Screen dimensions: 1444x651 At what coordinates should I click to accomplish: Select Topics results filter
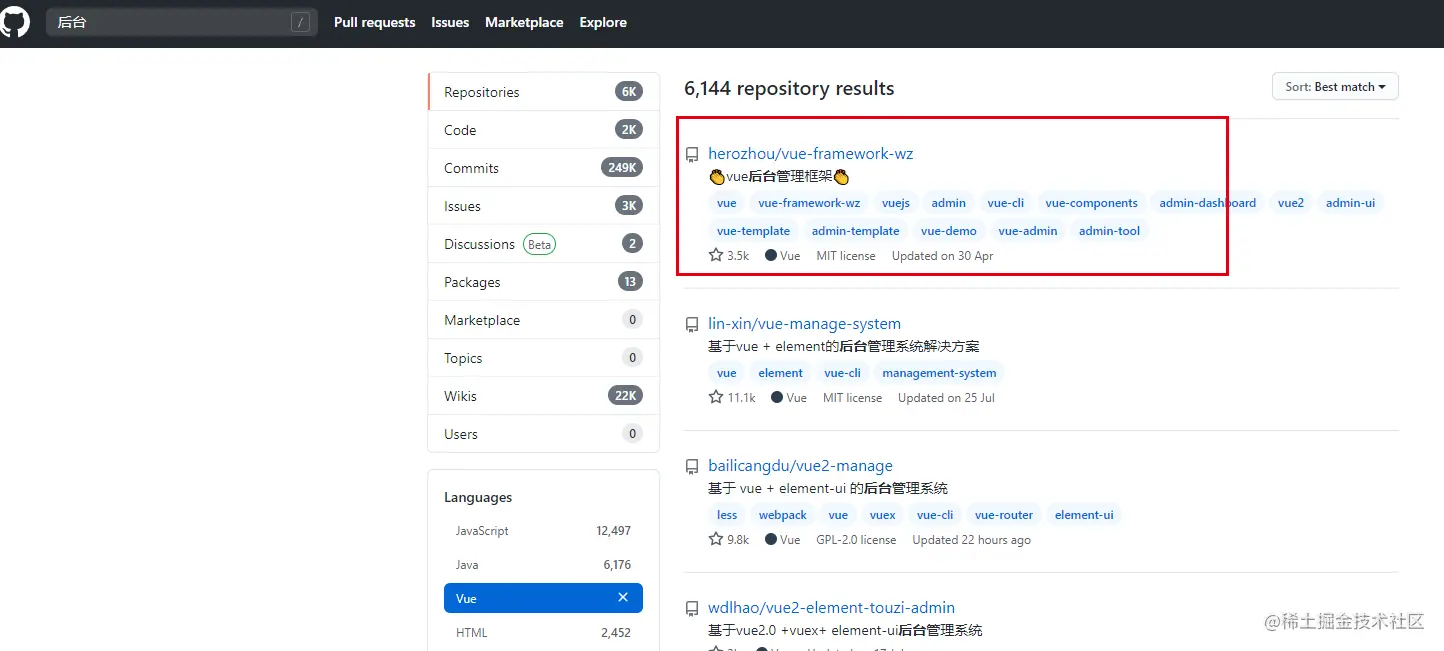click(x=543, y=358)
